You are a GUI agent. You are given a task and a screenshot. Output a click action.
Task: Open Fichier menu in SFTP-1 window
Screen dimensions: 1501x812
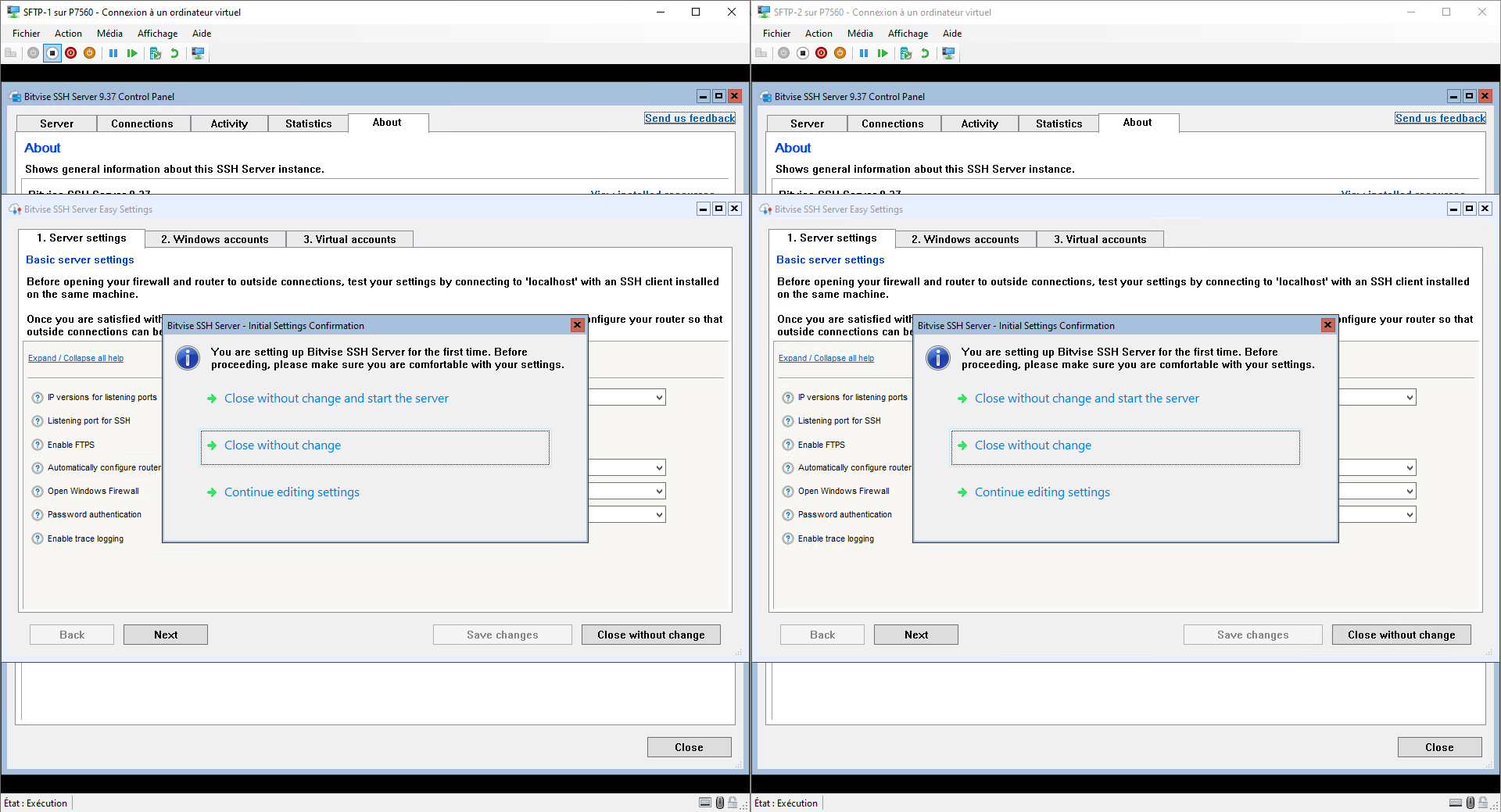coord(26,34)
